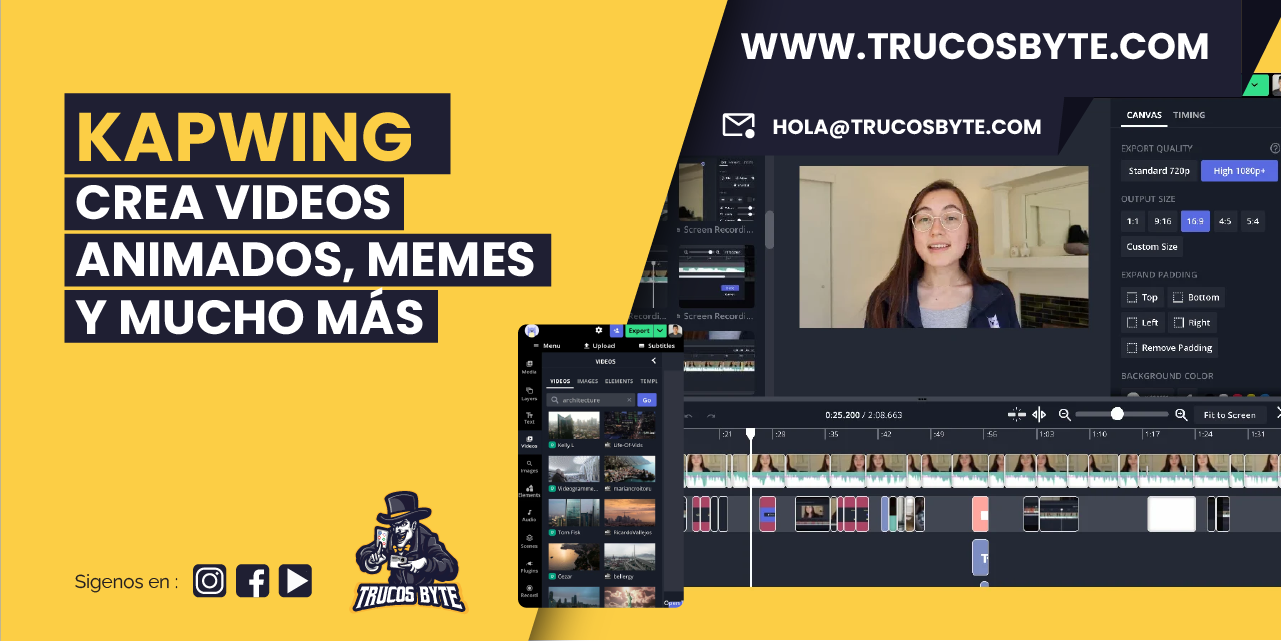Choose 5:4 output size
The height and width of the screenshot is (641, 1281).
click(1253, 221)
